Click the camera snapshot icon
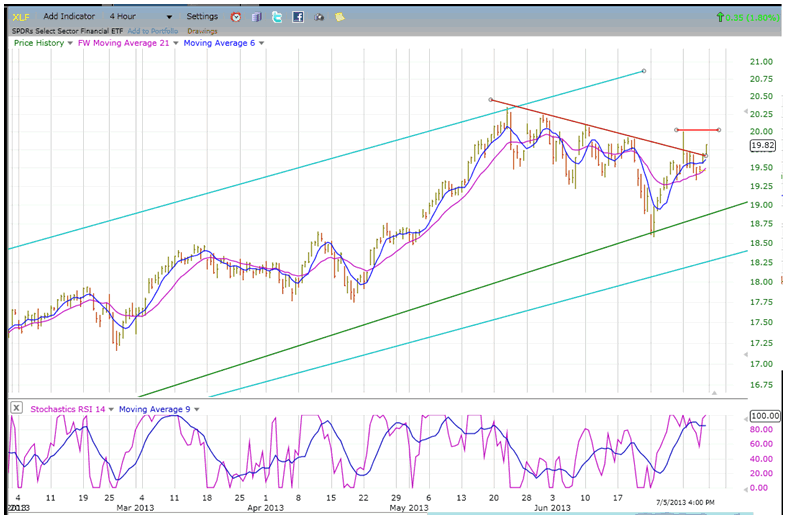 point(319,17)
